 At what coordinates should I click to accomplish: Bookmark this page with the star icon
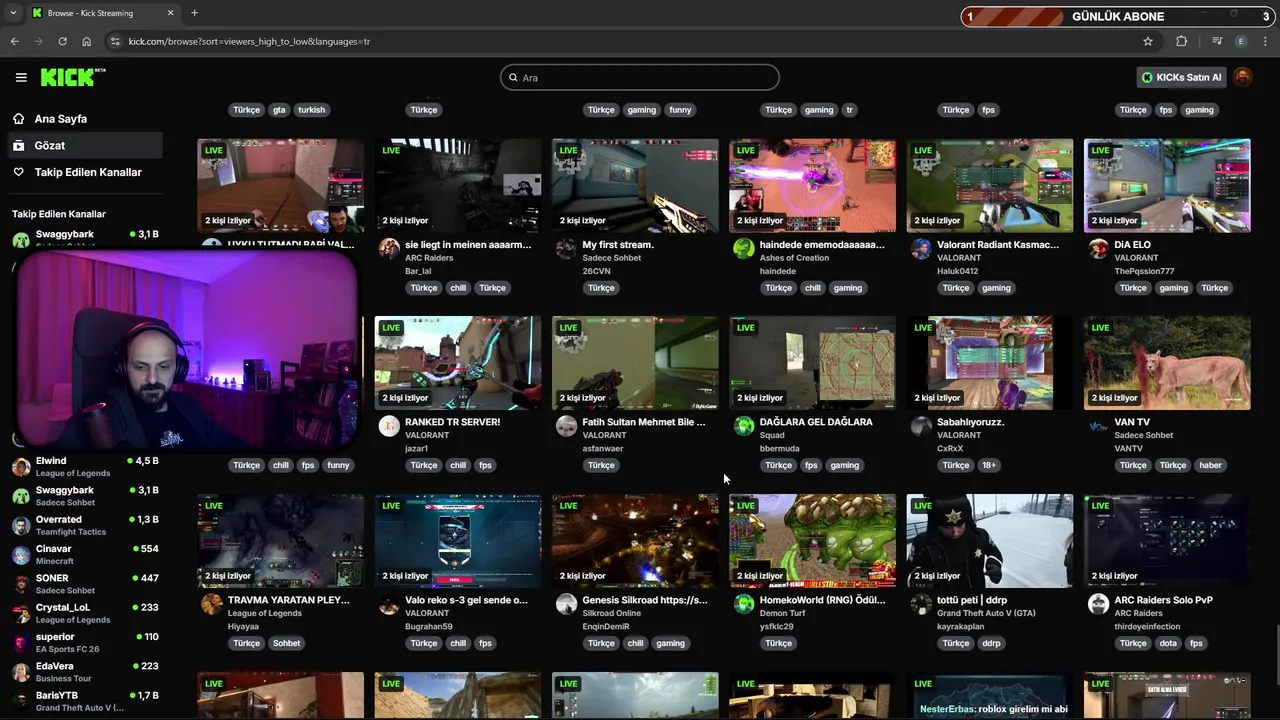click(x=1148, y=41)
